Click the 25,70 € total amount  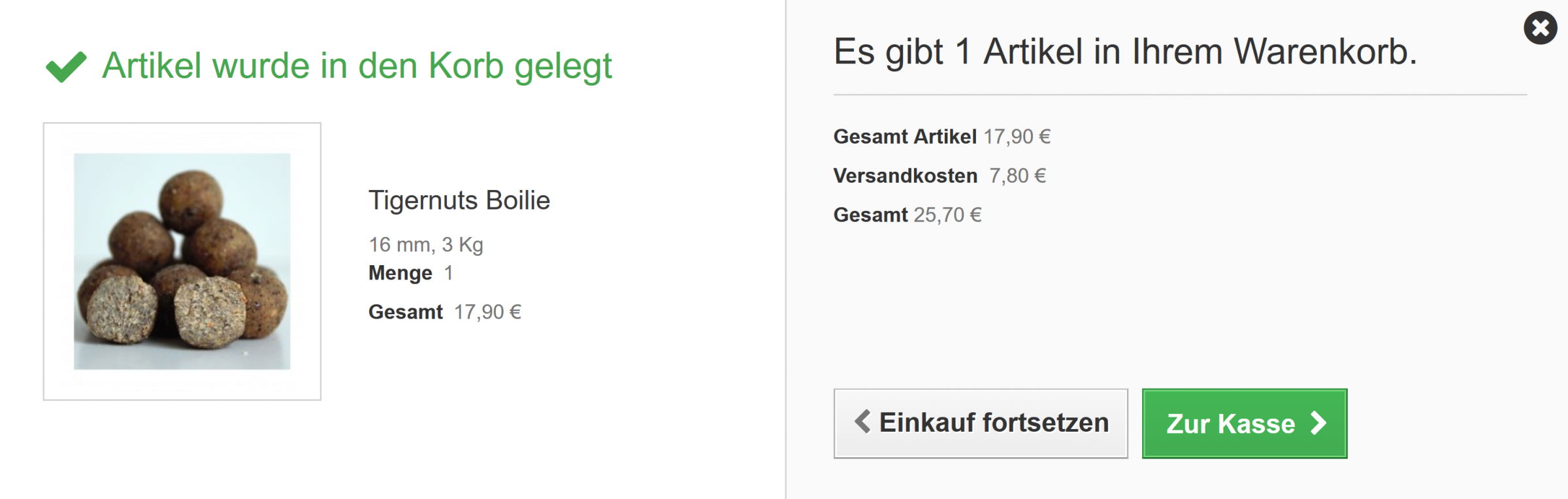click(x=947, y=215)
